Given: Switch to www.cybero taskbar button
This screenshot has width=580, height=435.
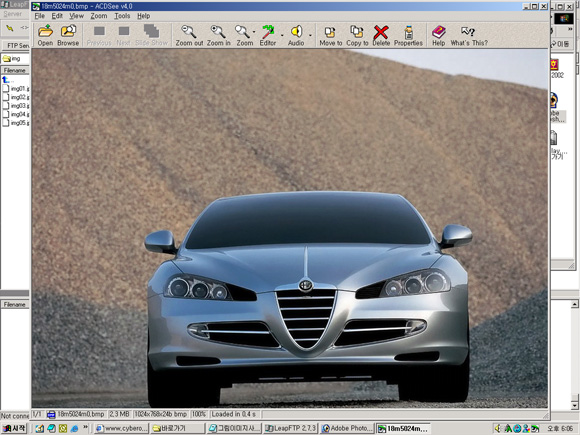Looking at the screenshot, I should [122, 428].
